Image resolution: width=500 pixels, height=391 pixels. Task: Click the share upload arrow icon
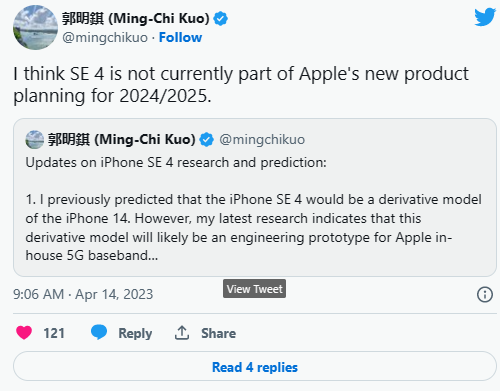(182, 333)
